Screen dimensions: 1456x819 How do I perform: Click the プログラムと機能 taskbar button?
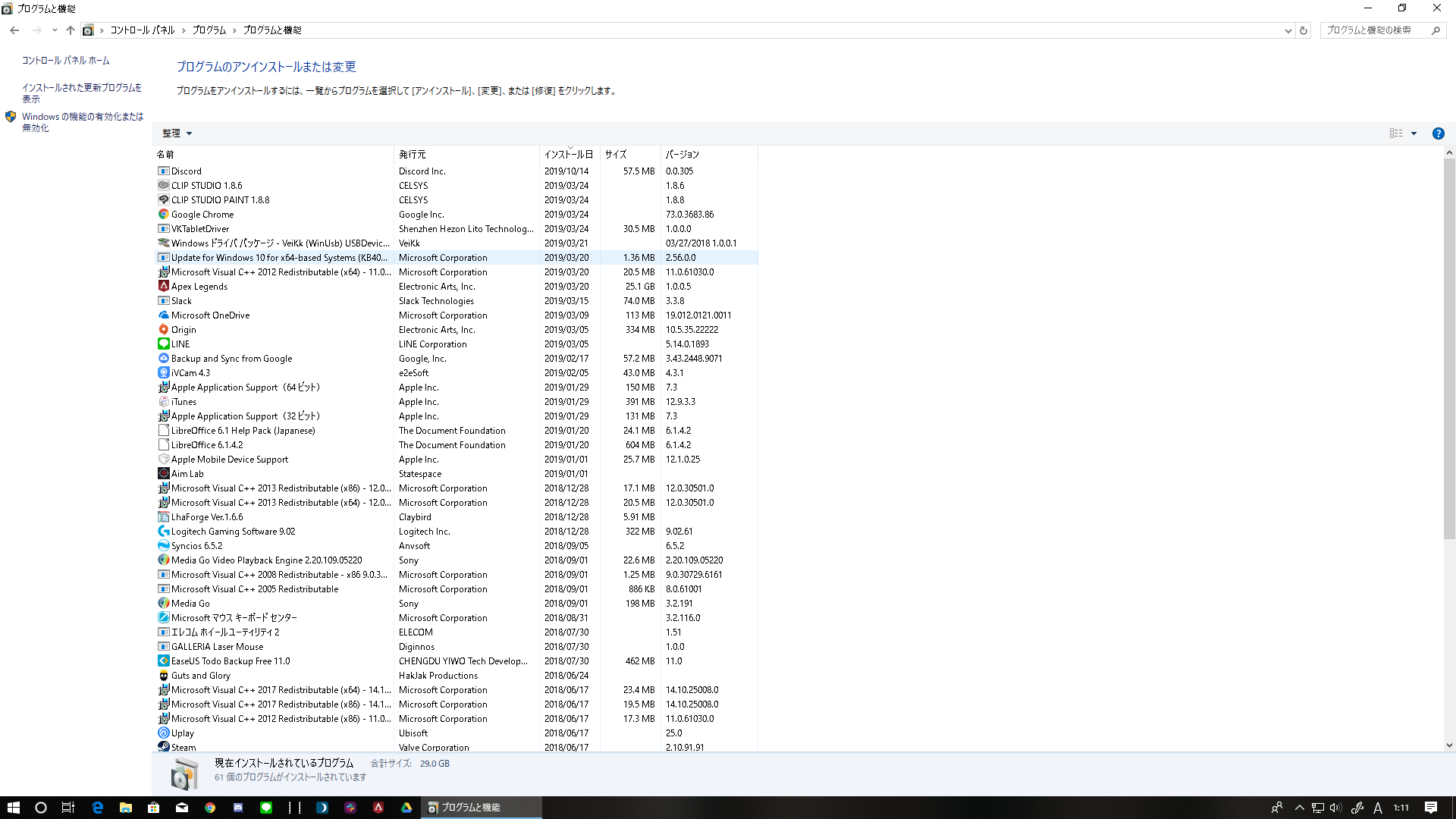(x=482, y=808)
